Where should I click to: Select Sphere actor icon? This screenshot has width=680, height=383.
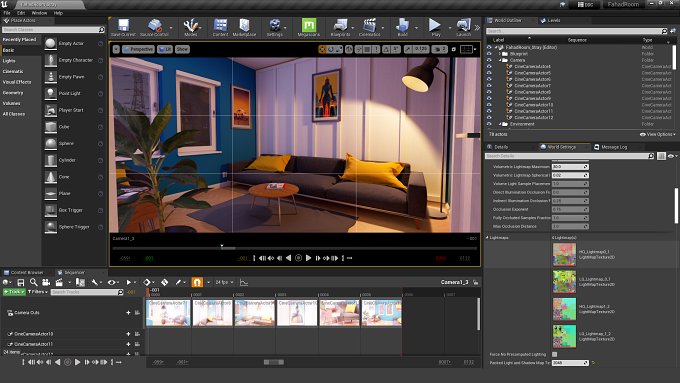(x=51, y=143)
